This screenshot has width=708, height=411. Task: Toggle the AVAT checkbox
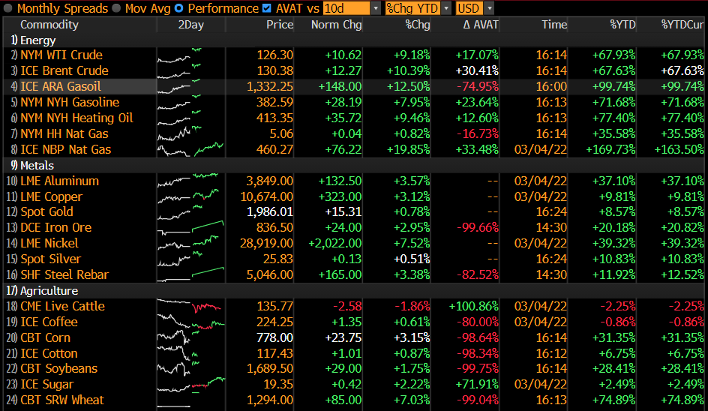(266, 8)
